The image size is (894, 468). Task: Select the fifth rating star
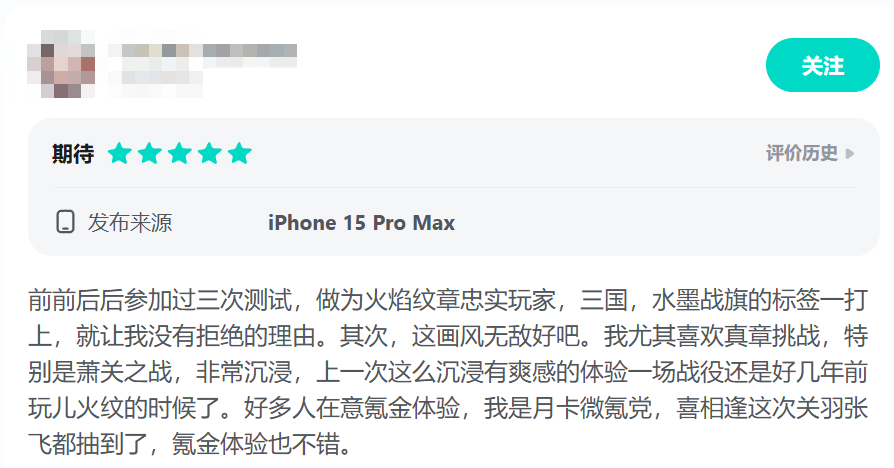pyautogui.click(x=239, y=153)
